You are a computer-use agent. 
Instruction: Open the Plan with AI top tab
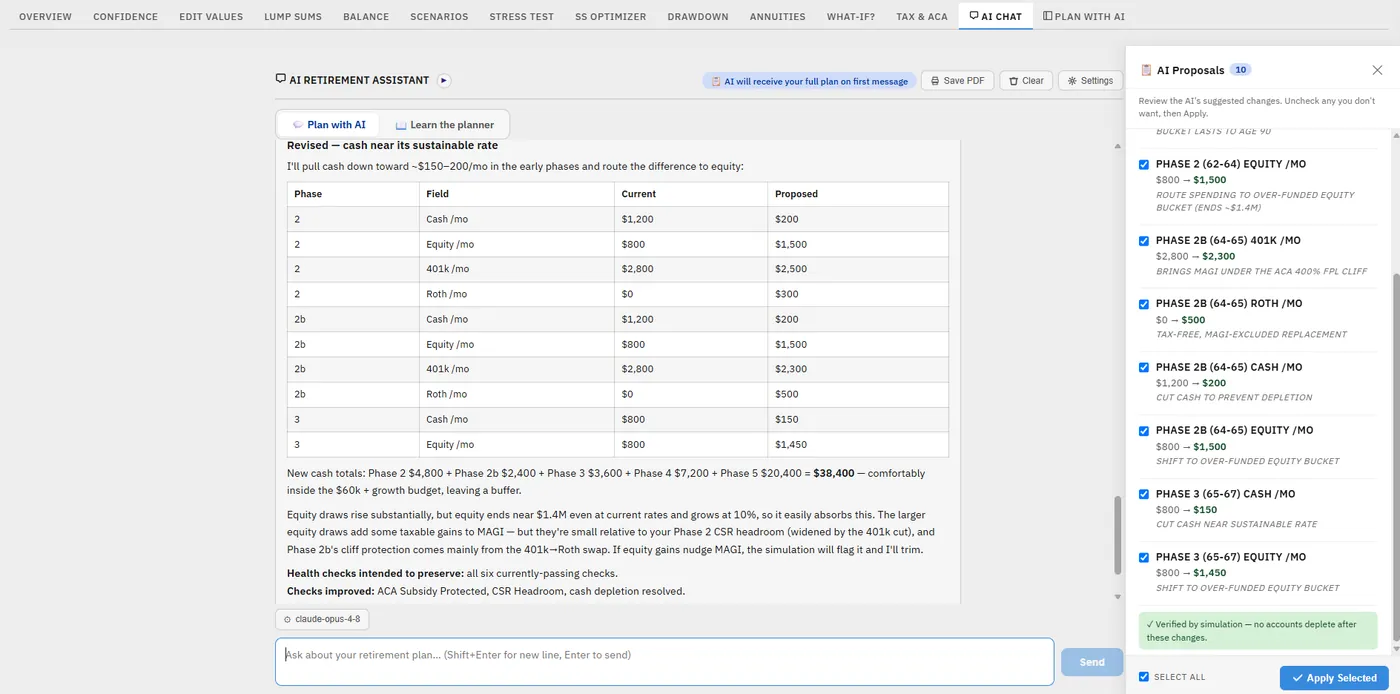click(x=1084, y=16)
